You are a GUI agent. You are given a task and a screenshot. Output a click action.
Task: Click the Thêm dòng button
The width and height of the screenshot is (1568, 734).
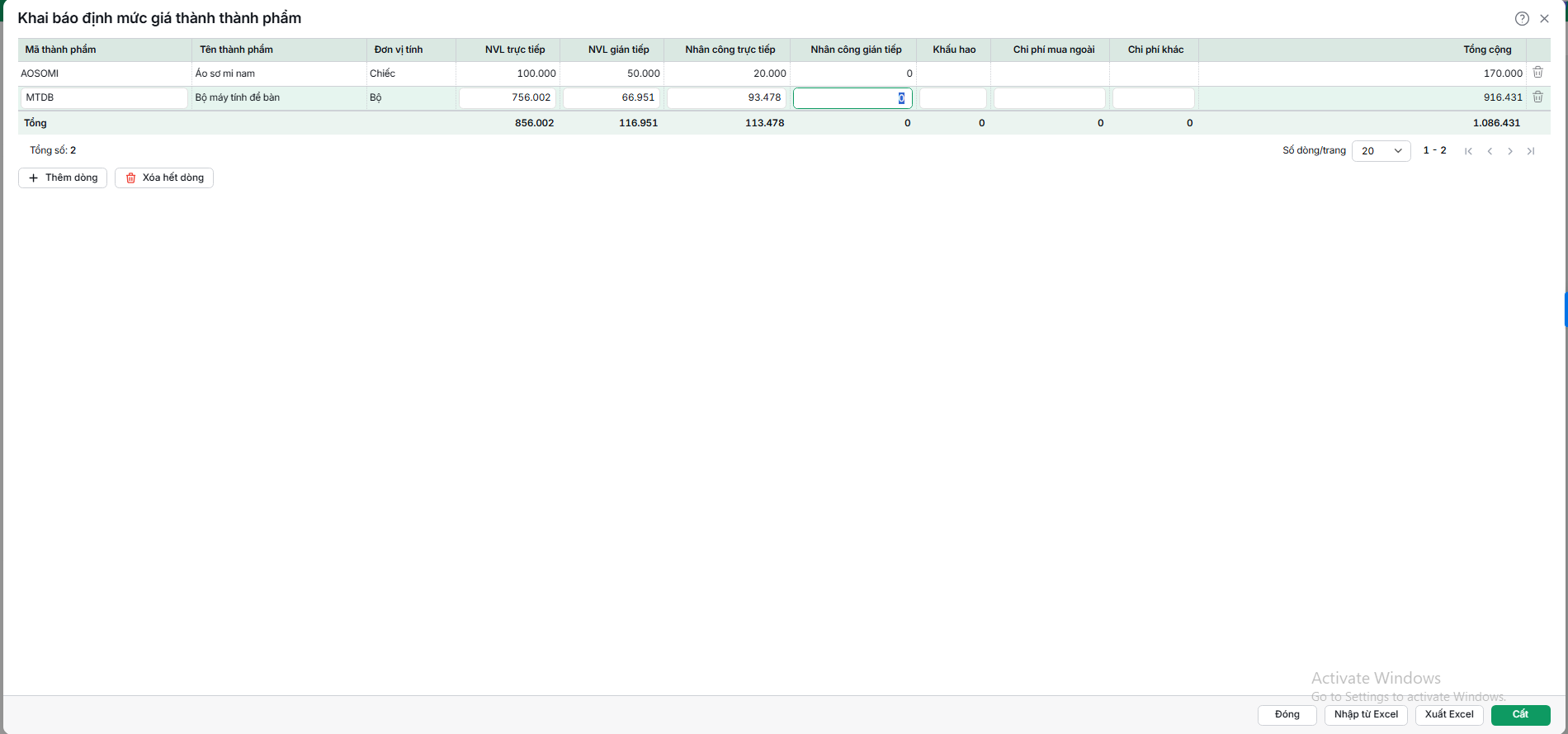[x=63, y=178]
